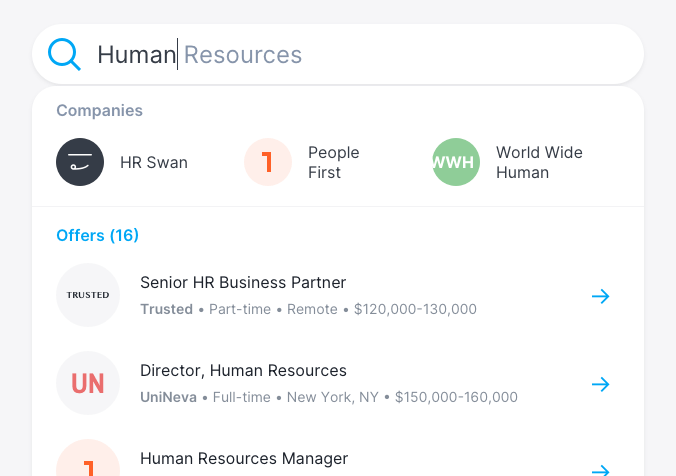This screenshot has width=676, height=476.
Task: Click the Offers (16) heading
Action: point(97,235)
